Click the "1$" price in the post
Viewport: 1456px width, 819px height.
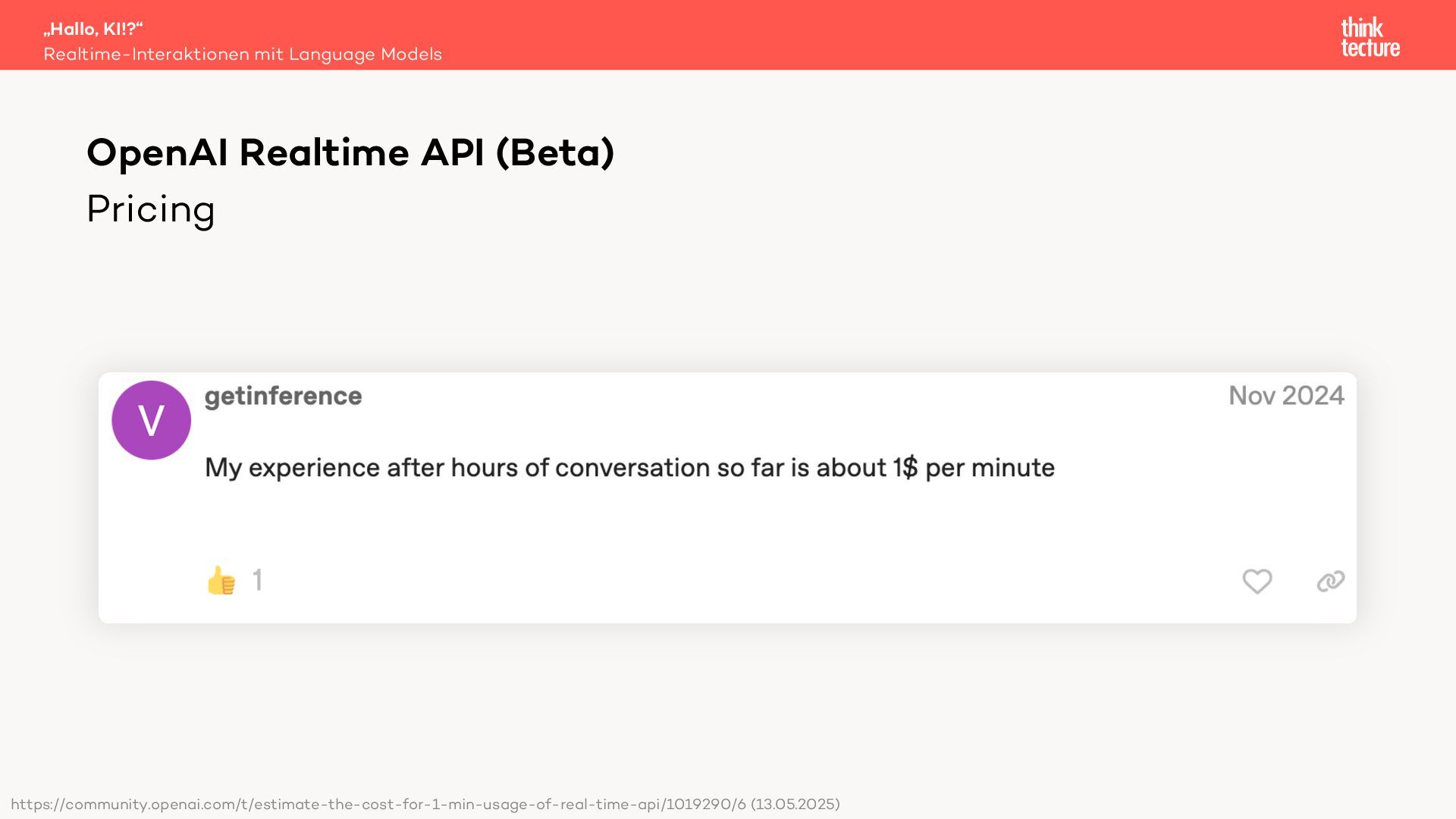point(905,467)
